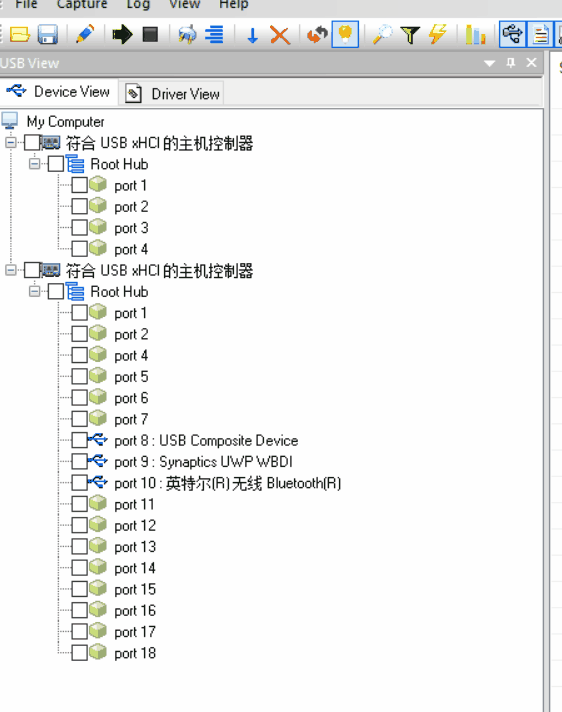Open USB View panel dropdown arrow

(x=489, y=63)
